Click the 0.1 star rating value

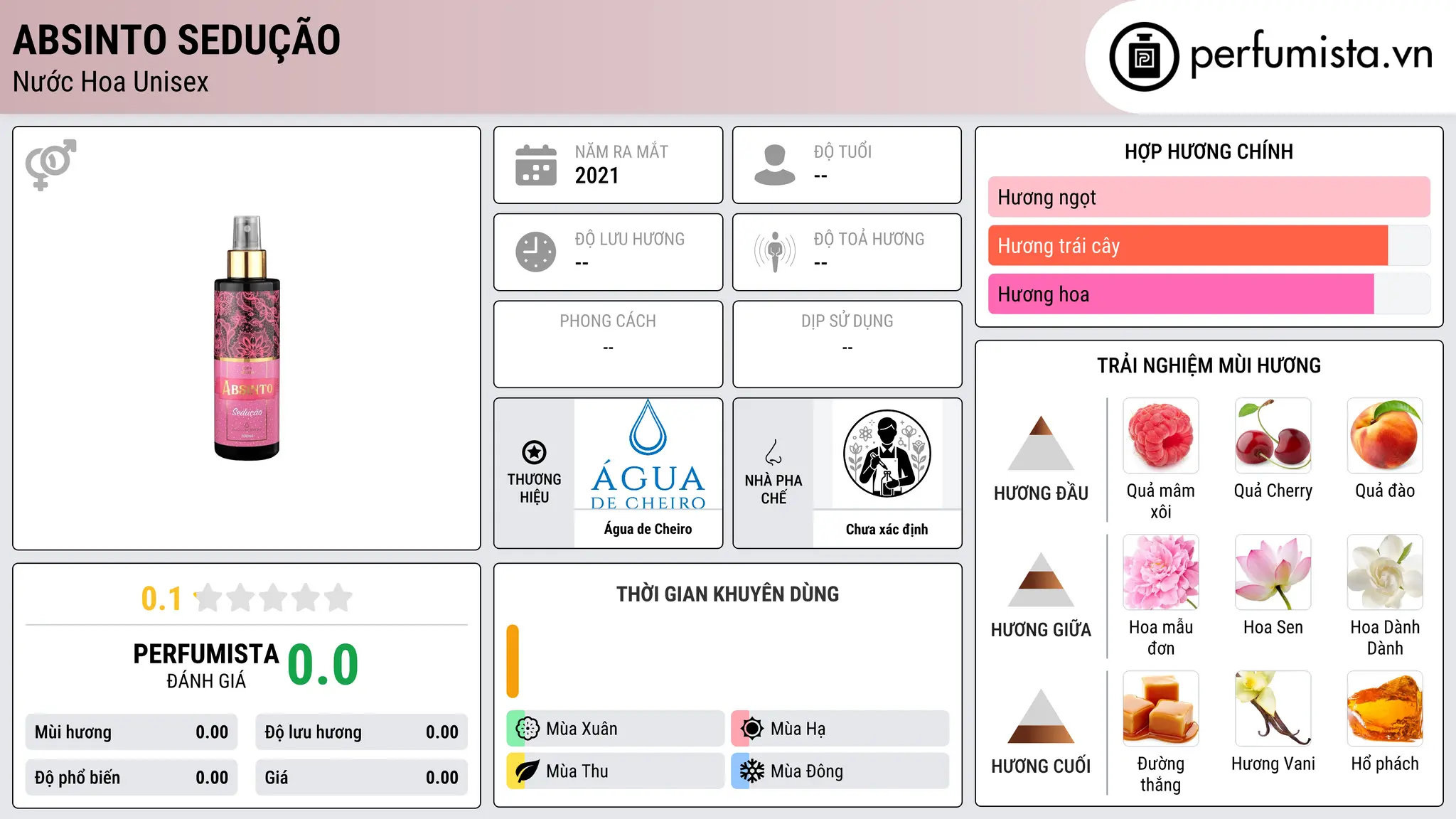tap(161, 599)
